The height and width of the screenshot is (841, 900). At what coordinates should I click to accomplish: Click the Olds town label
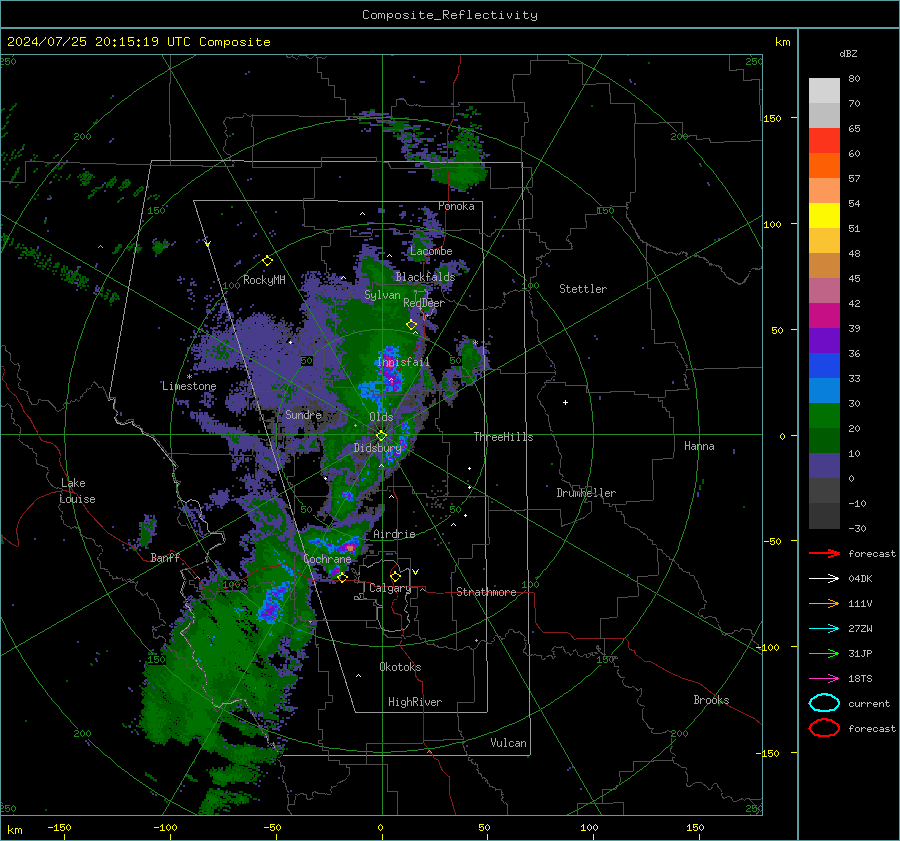point(381,417)
